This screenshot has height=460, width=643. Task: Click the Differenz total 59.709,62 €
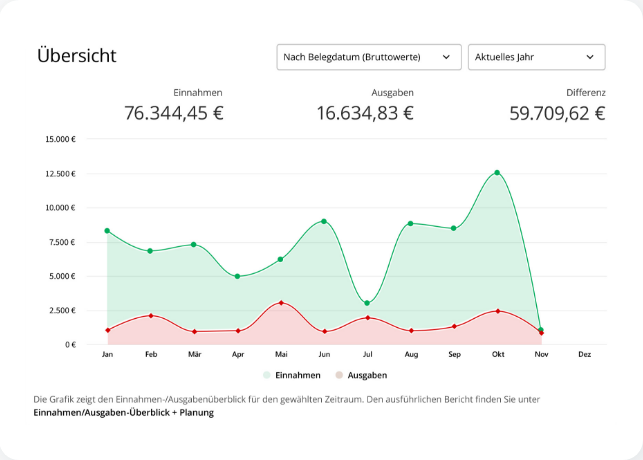point(556,113)
